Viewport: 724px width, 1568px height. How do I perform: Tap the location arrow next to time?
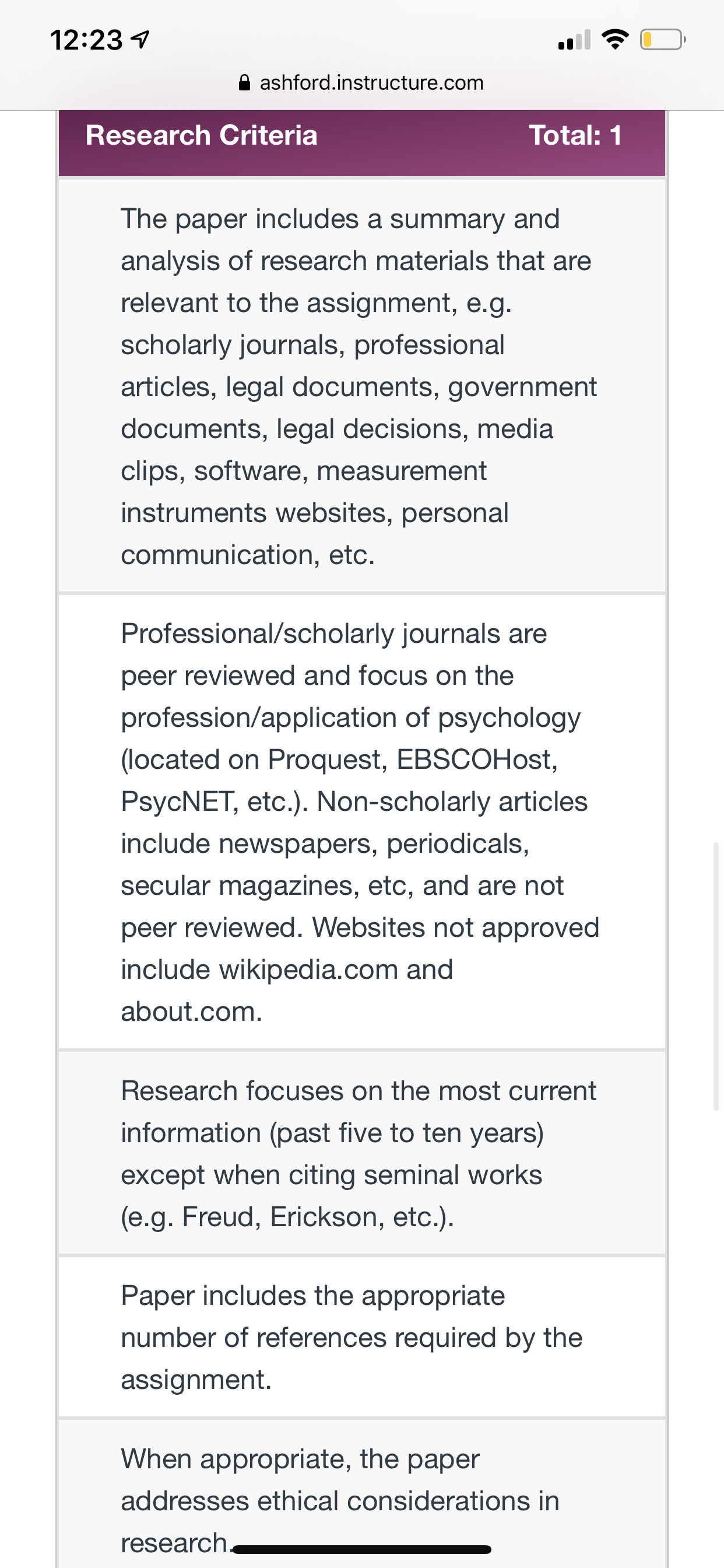pyautogui.click(x=140, y=40)
